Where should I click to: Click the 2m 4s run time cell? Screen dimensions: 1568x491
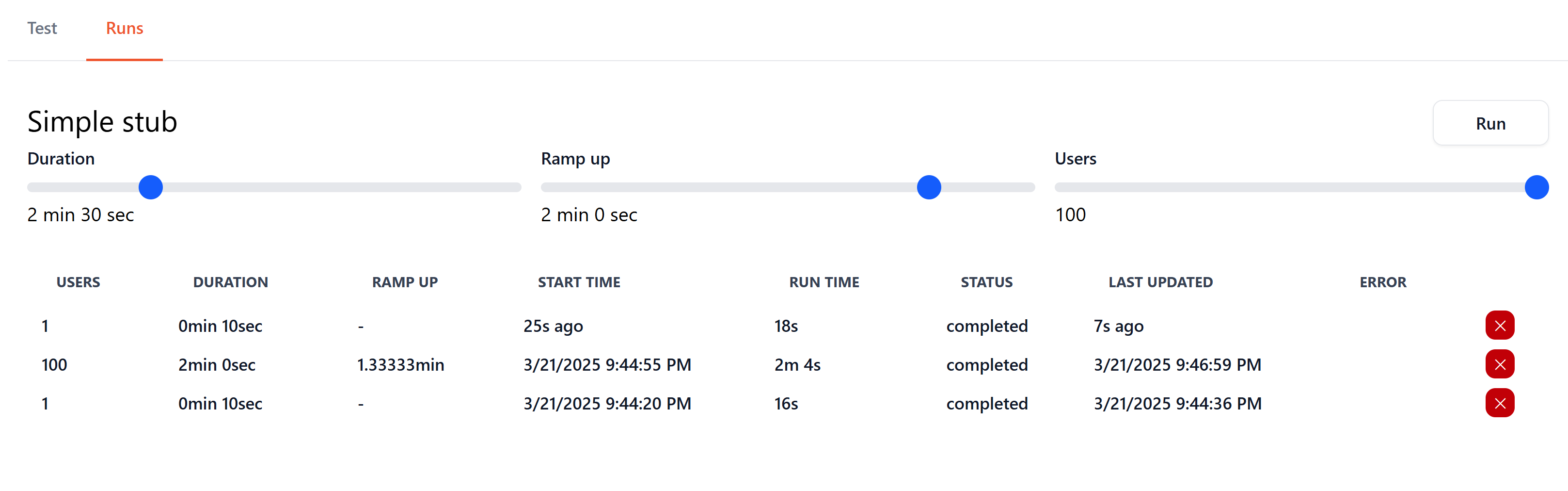click(x=797, y=365)
